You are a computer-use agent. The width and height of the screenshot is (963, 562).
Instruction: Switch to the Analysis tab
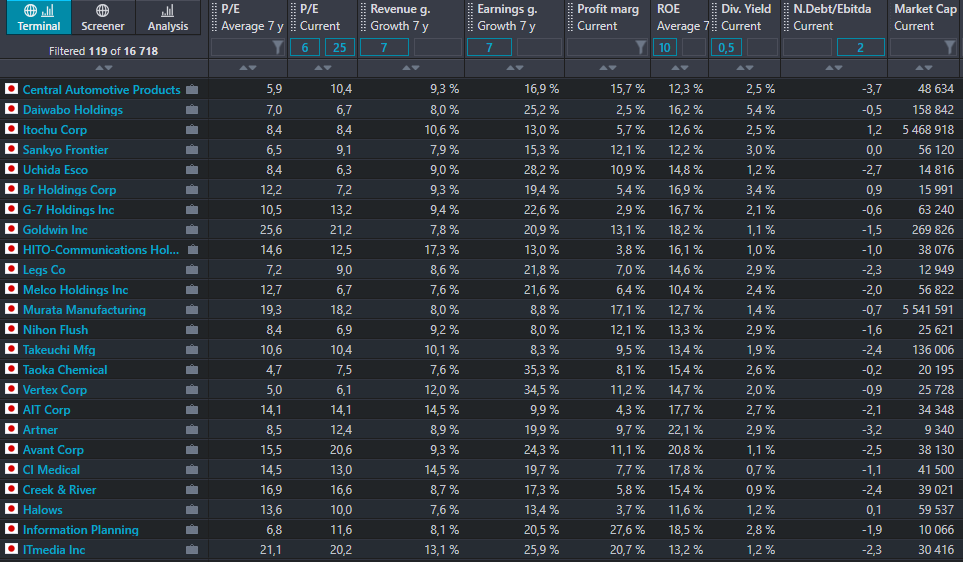tap(168, 17)
